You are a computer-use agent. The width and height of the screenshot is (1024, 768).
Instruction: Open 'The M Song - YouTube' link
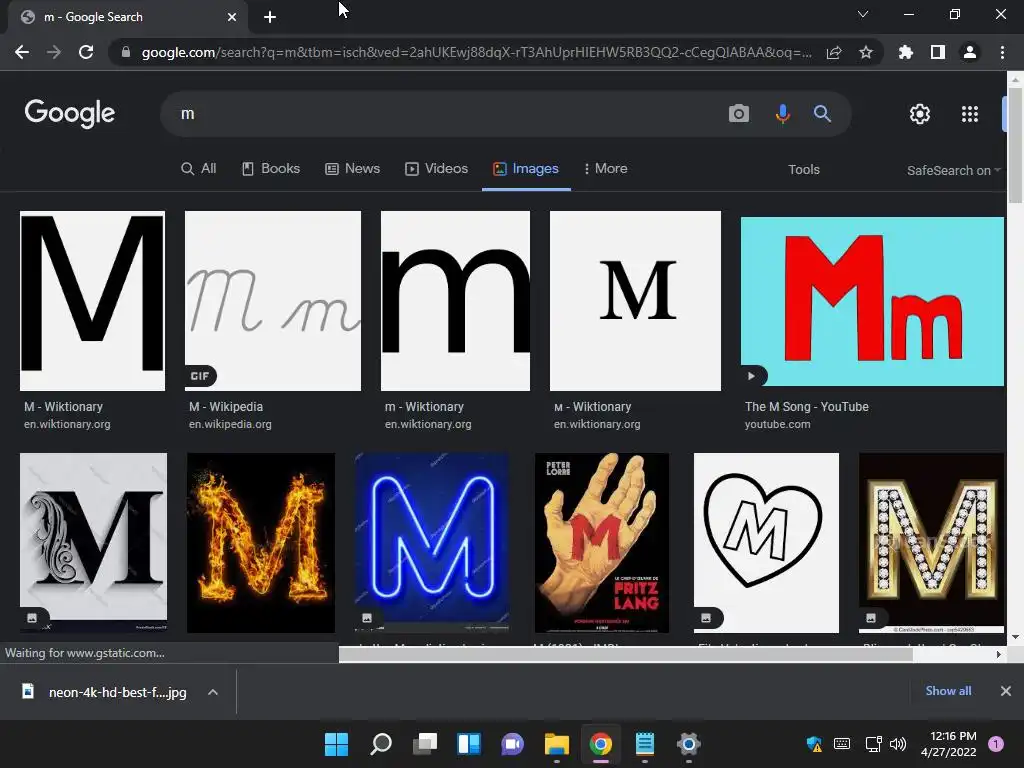point(807,406)
